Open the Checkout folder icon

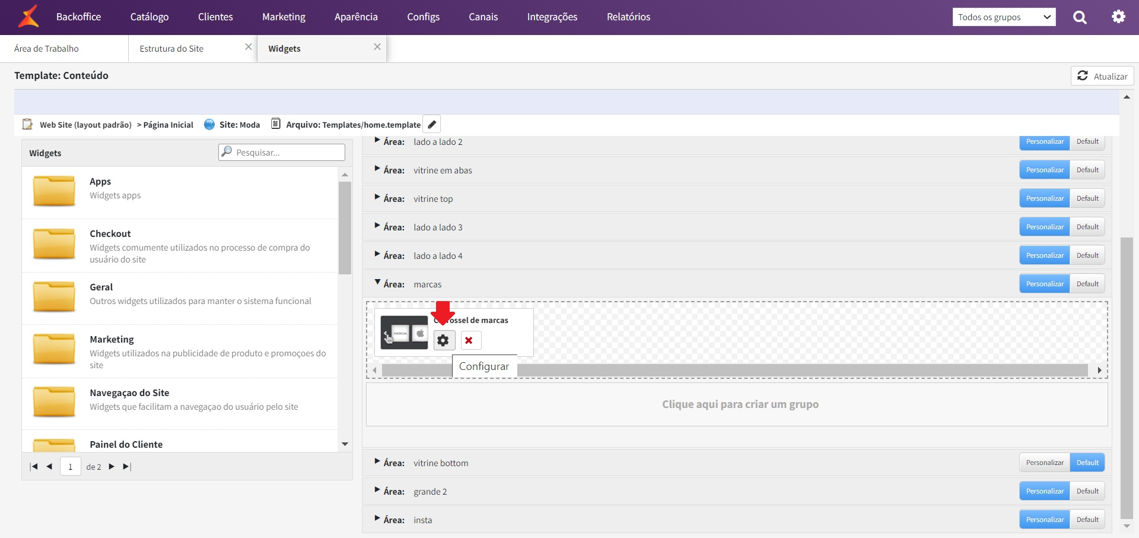click(54, 244)
